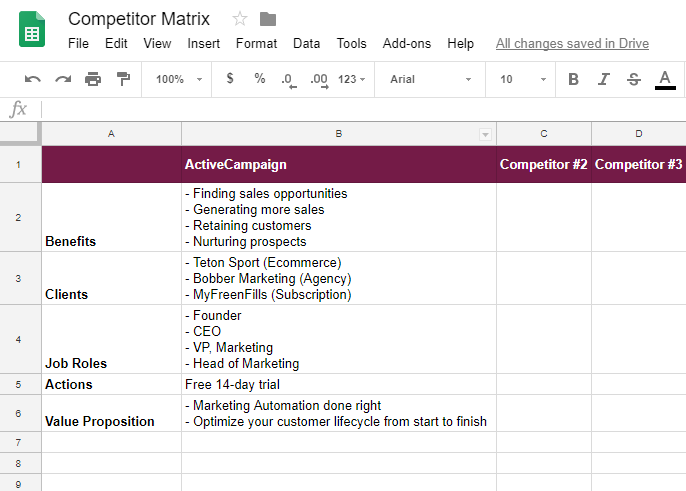686x491 pixels.
Task: Select the Competitor #3 header cell
Action: tap(639, 165)
